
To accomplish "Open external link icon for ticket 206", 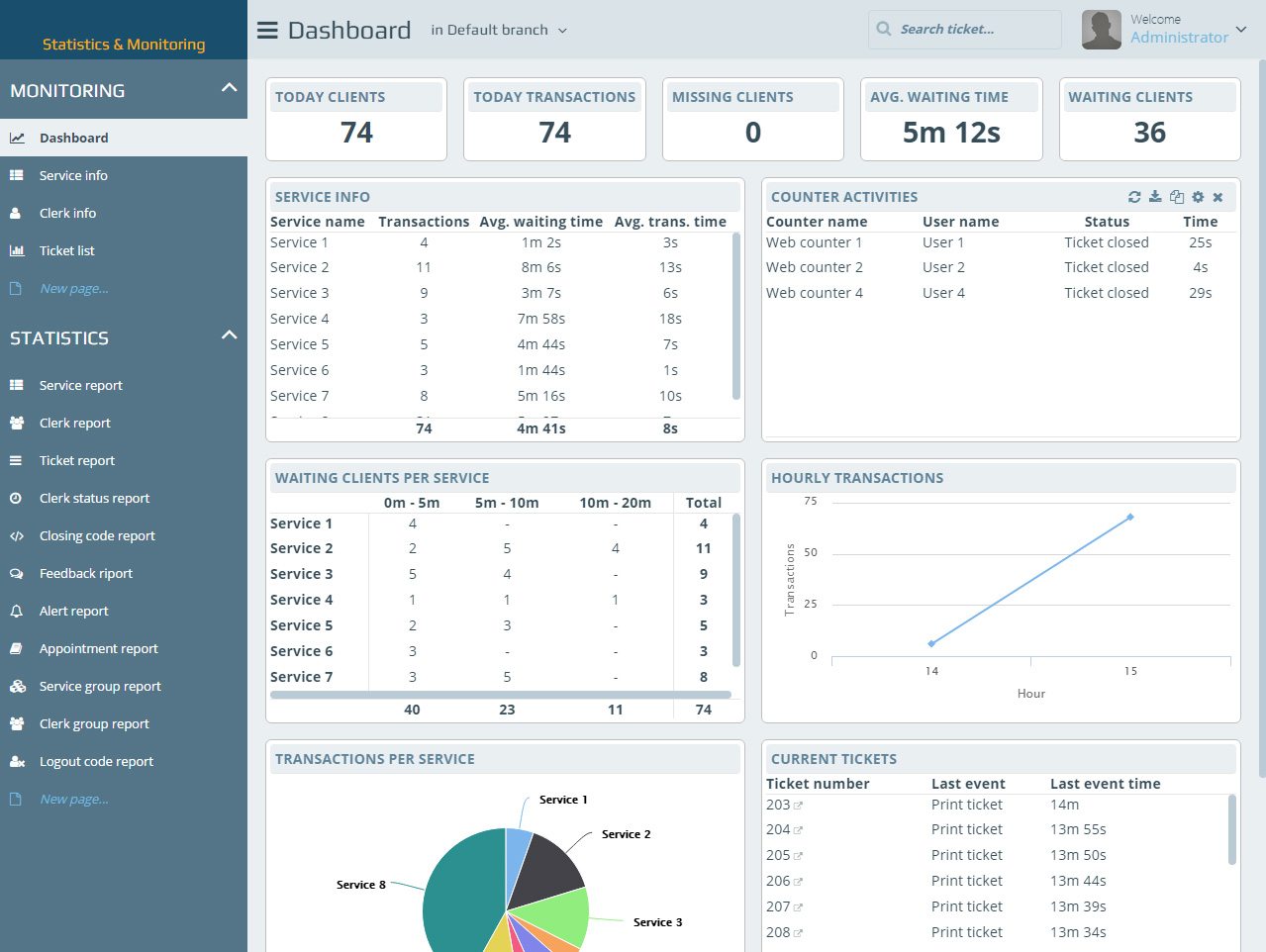I will [x=798, y=882].
